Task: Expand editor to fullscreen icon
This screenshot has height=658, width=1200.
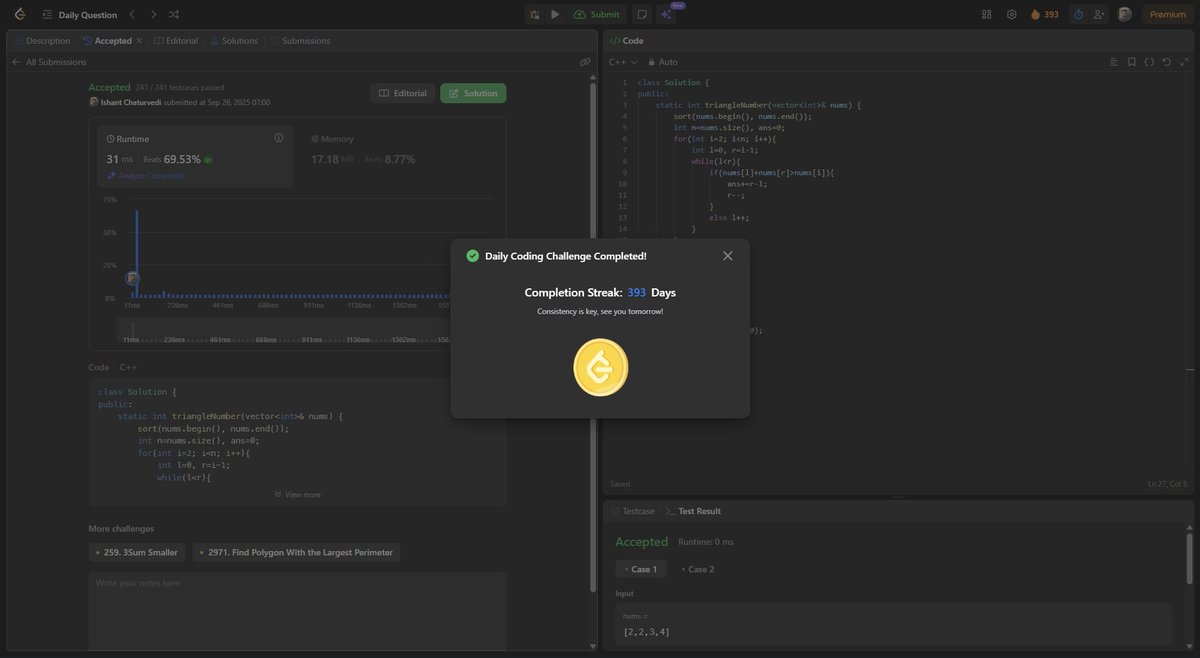Action: point(1184,62)
